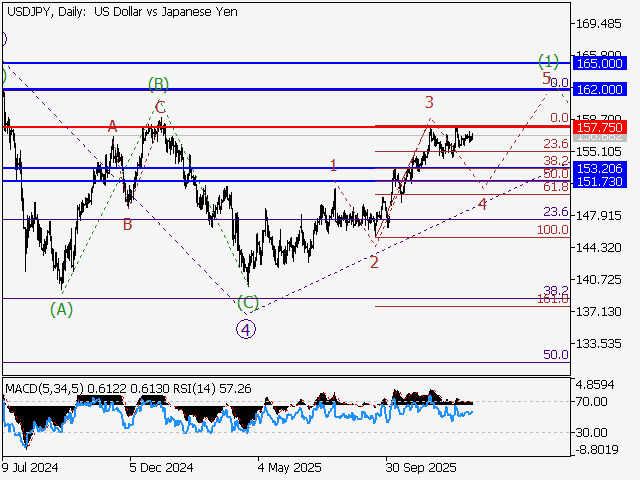Click the MACD(5,34,5) indicator label
The height and width of the screenshot is (480, 640).
pyautogui.click(x=38, y=386)
